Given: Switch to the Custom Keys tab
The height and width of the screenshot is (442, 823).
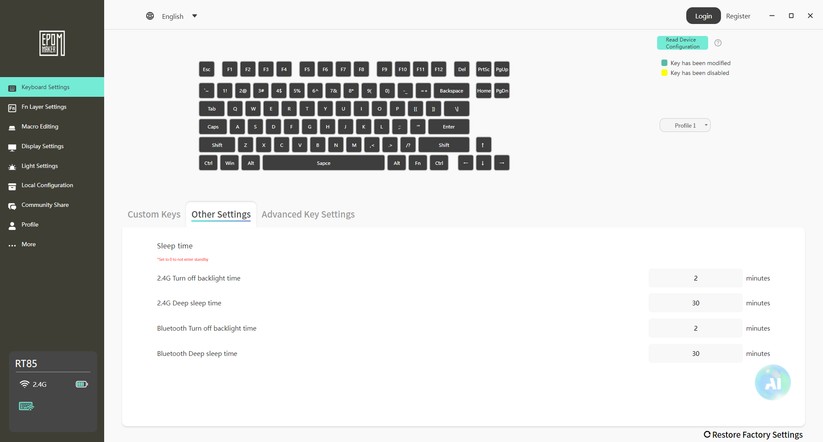Looking at the screenshot, I should point(154,214).
